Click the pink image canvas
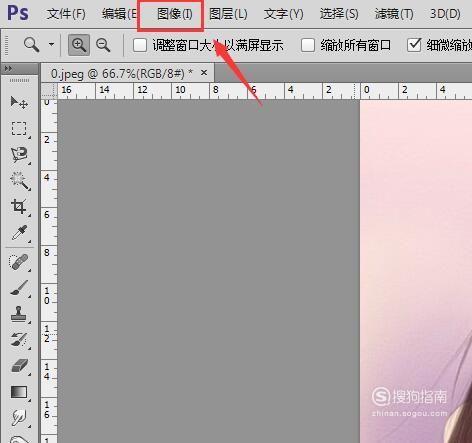Image resolution: width=472 pixels, height=443 pixels. (x=416, y=271)
